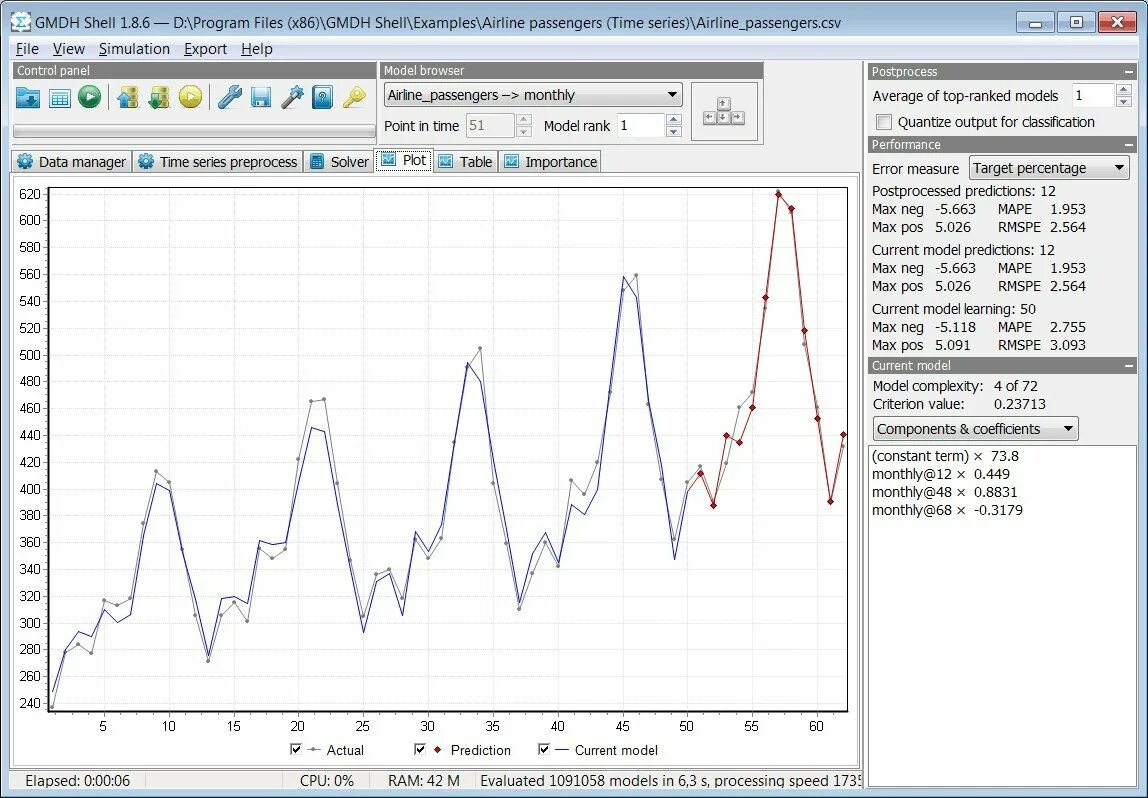Screen dimensions: 1148x798
Task: Click the 'RAM: 42 M' status entry
Action: [424, 781]
